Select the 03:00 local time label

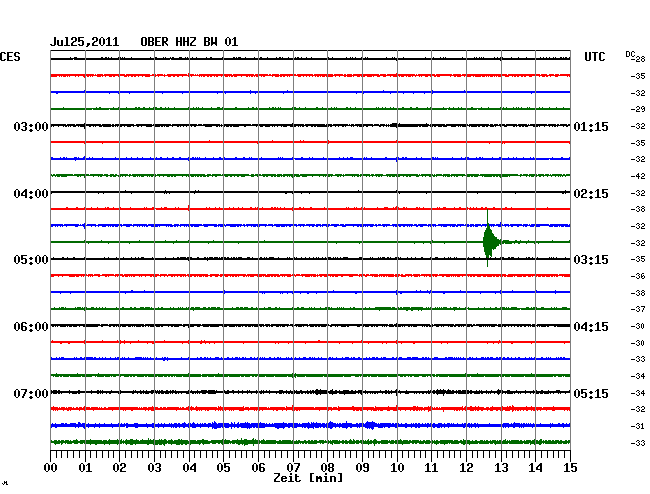coord(31,127)
